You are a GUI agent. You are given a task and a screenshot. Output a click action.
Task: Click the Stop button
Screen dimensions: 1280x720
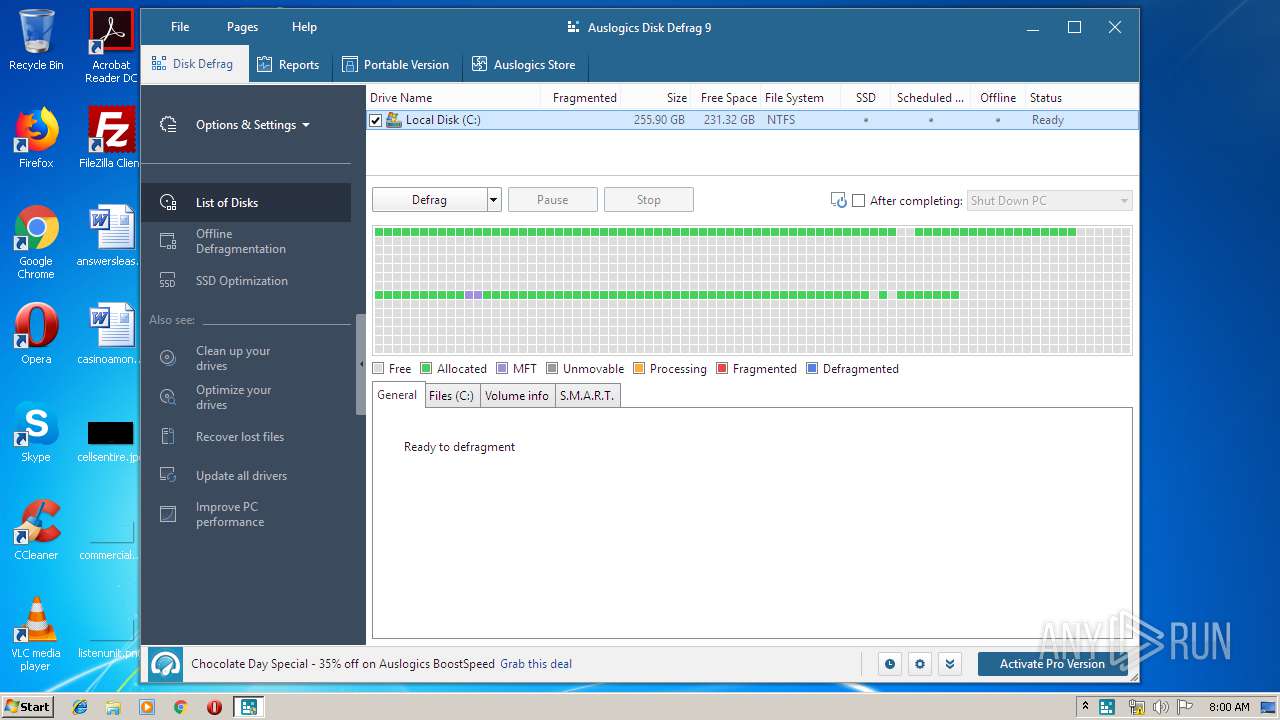point(649,200)
